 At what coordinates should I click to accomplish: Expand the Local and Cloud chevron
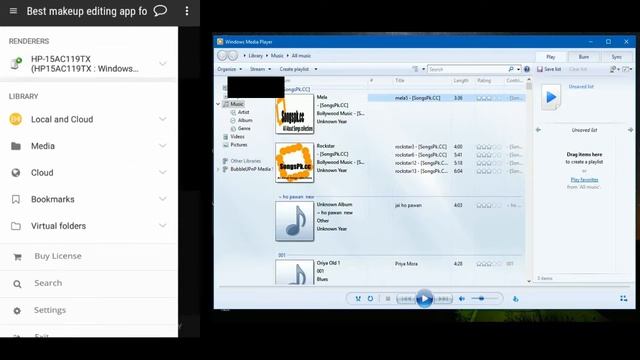click(163, 119)
